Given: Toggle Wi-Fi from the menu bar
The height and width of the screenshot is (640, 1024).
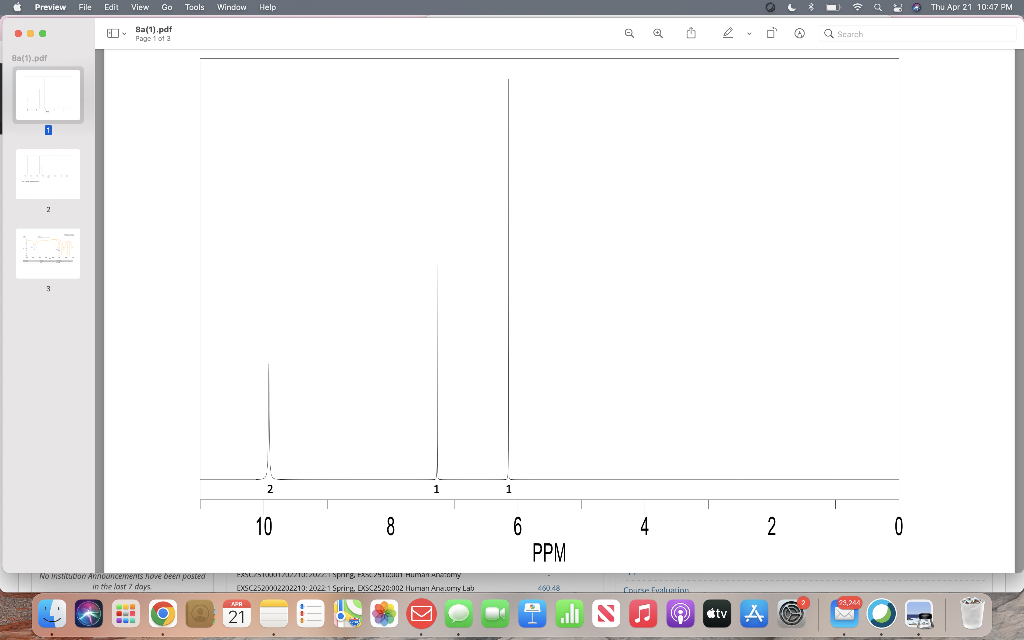Looking at the screenshot, I should pos(858,7).
